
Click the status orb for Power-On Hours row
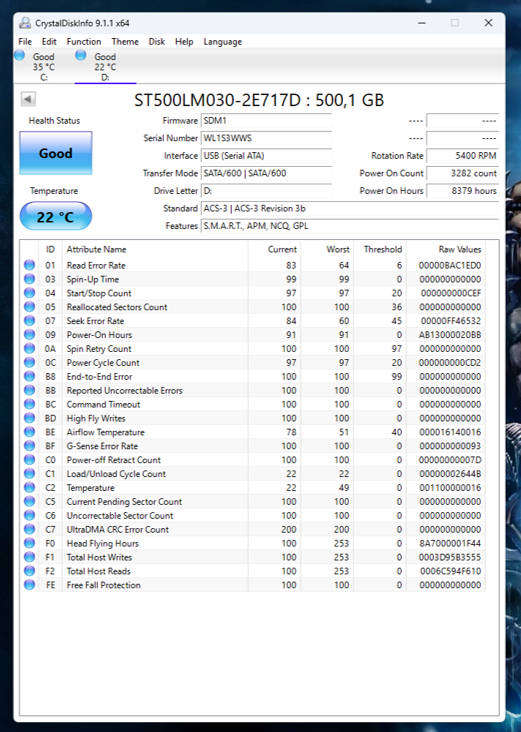(29, 334)
